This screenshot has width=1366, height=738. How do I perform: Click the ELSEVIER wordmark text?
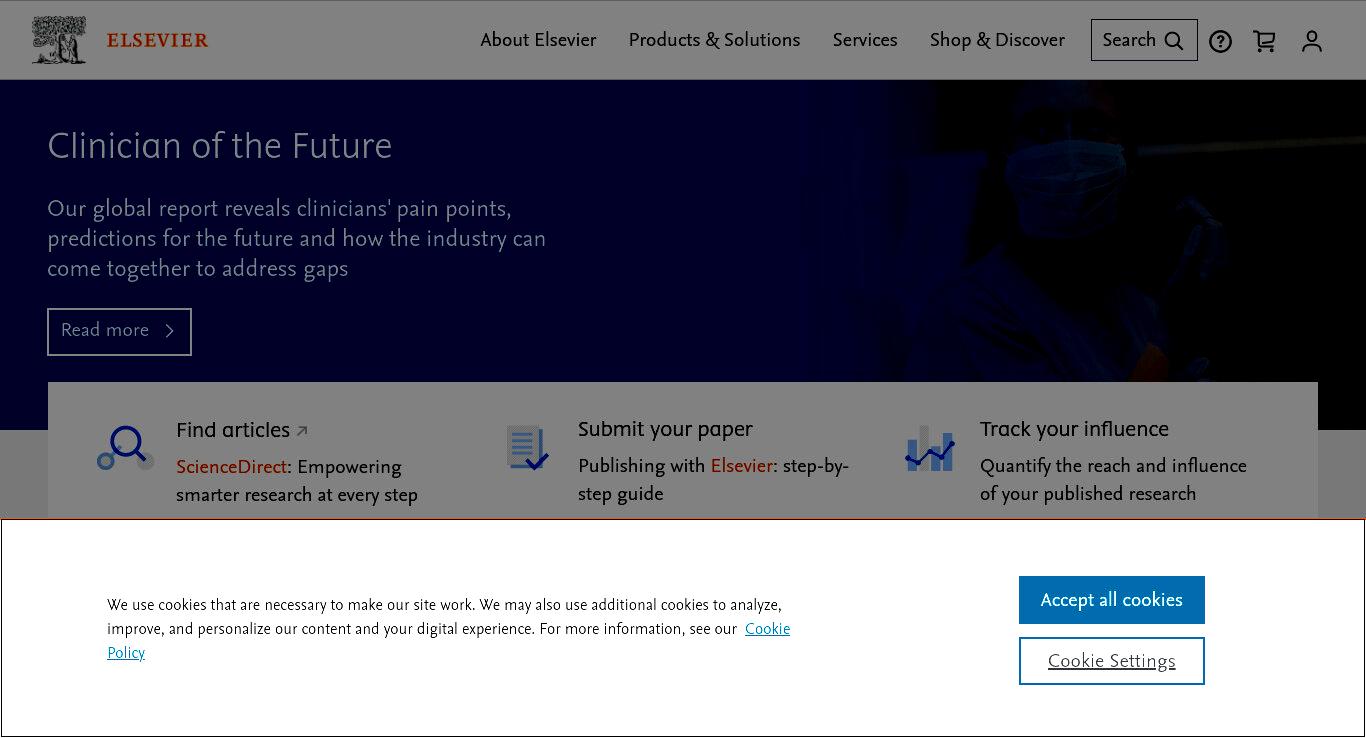click(x=158, y=41)
